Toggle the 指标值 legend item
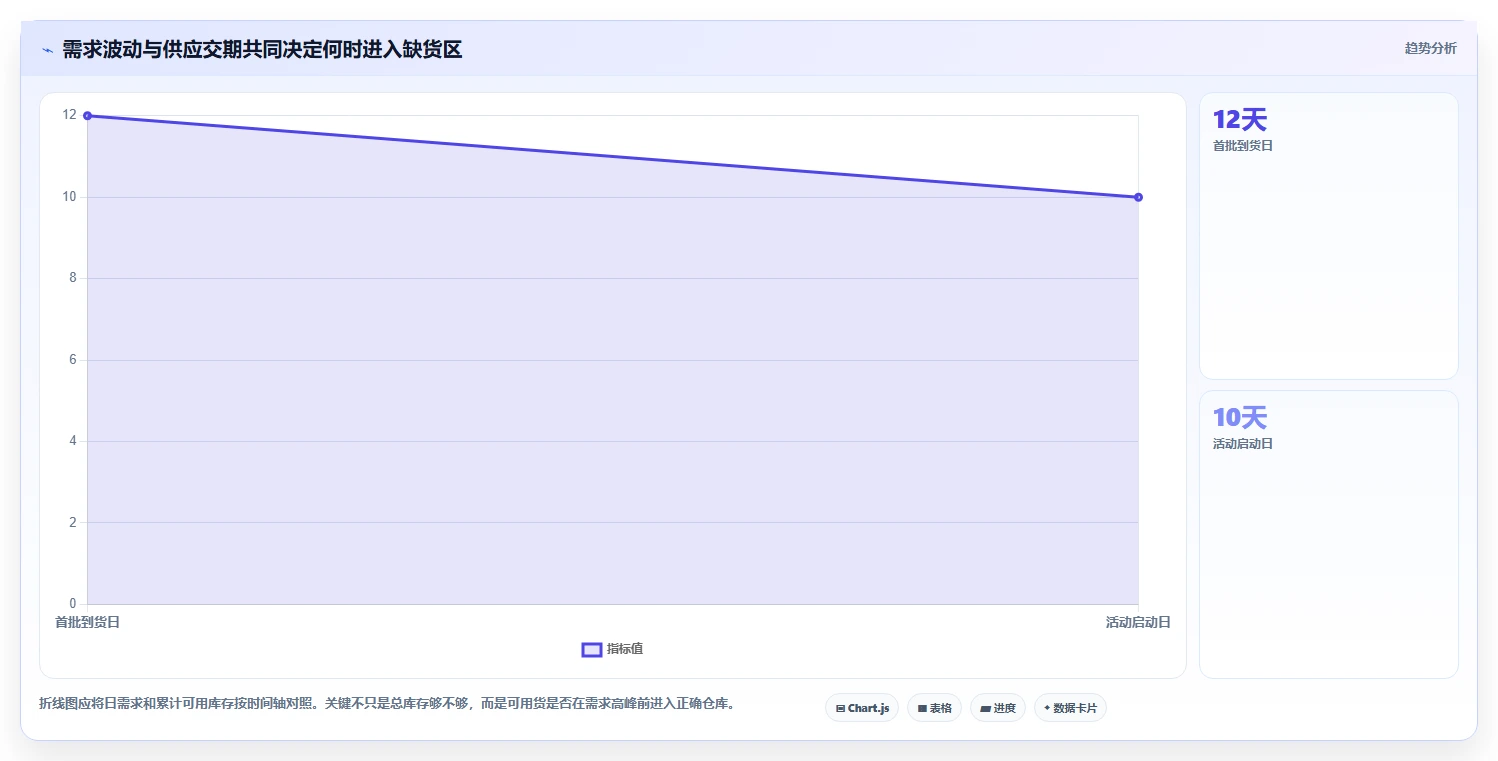The width and height of the screenshot is (1498, 761). pyautogui.click(x=613, y=649)
